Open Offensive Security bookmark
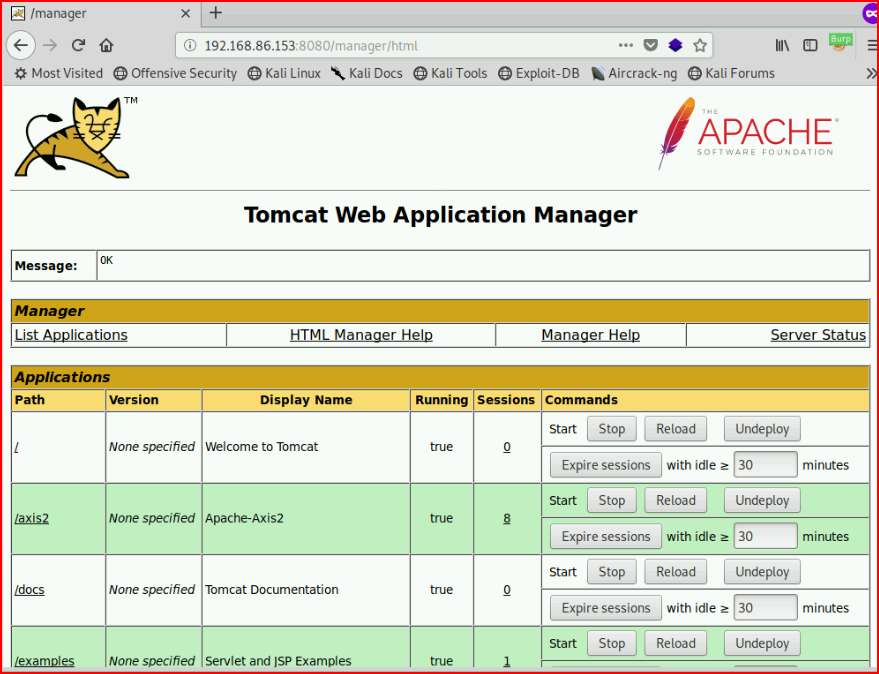Screen dimensions: 879x674 pos(175,73)
